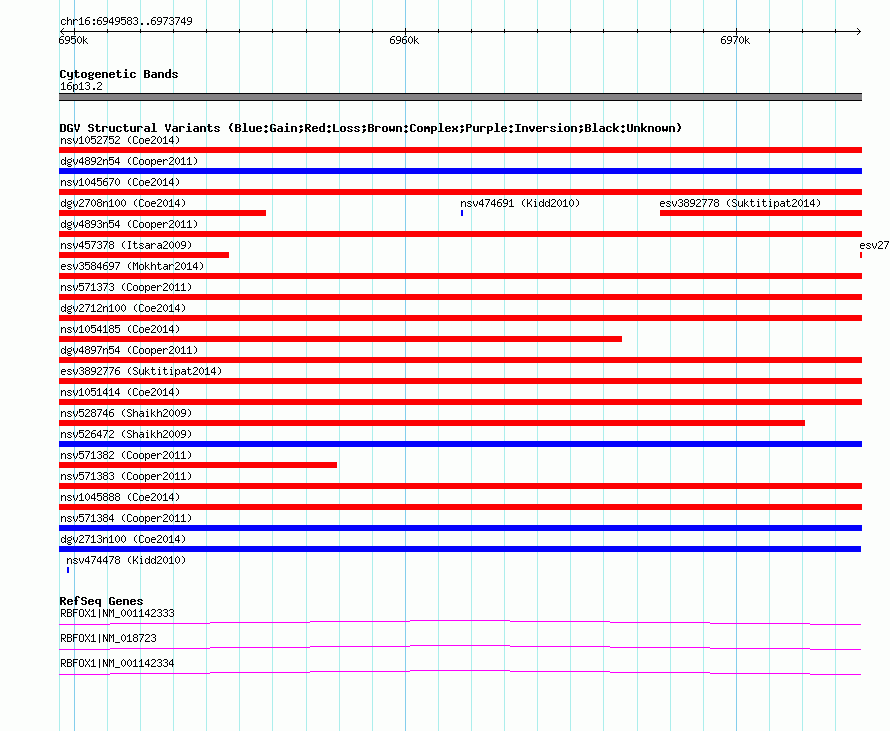Click the nsv1045670 (Coe2014) label
Screen dimensions: 890x731
120,182
